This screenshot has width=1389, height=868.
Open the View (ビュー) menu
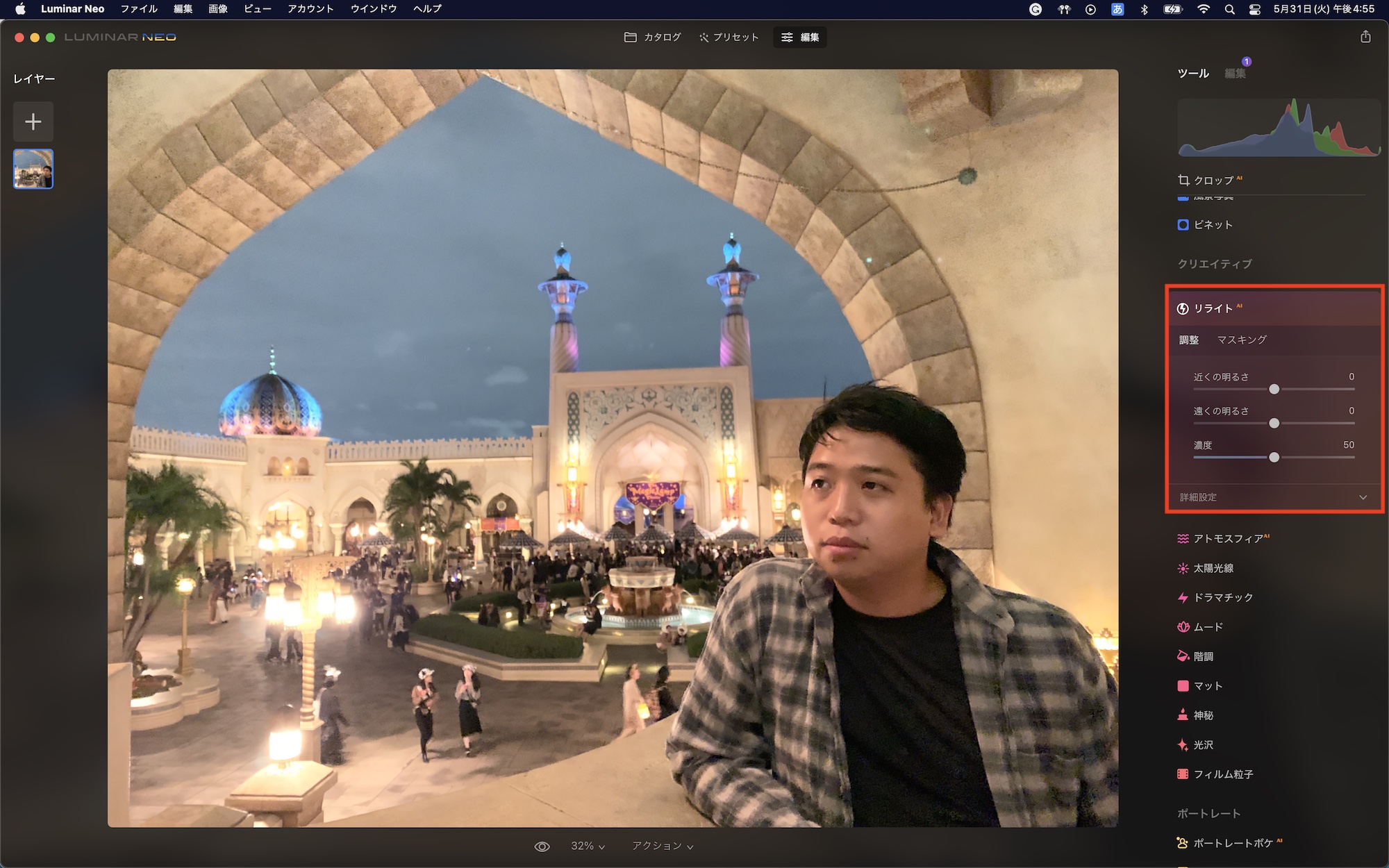click(x=257, y=9)
